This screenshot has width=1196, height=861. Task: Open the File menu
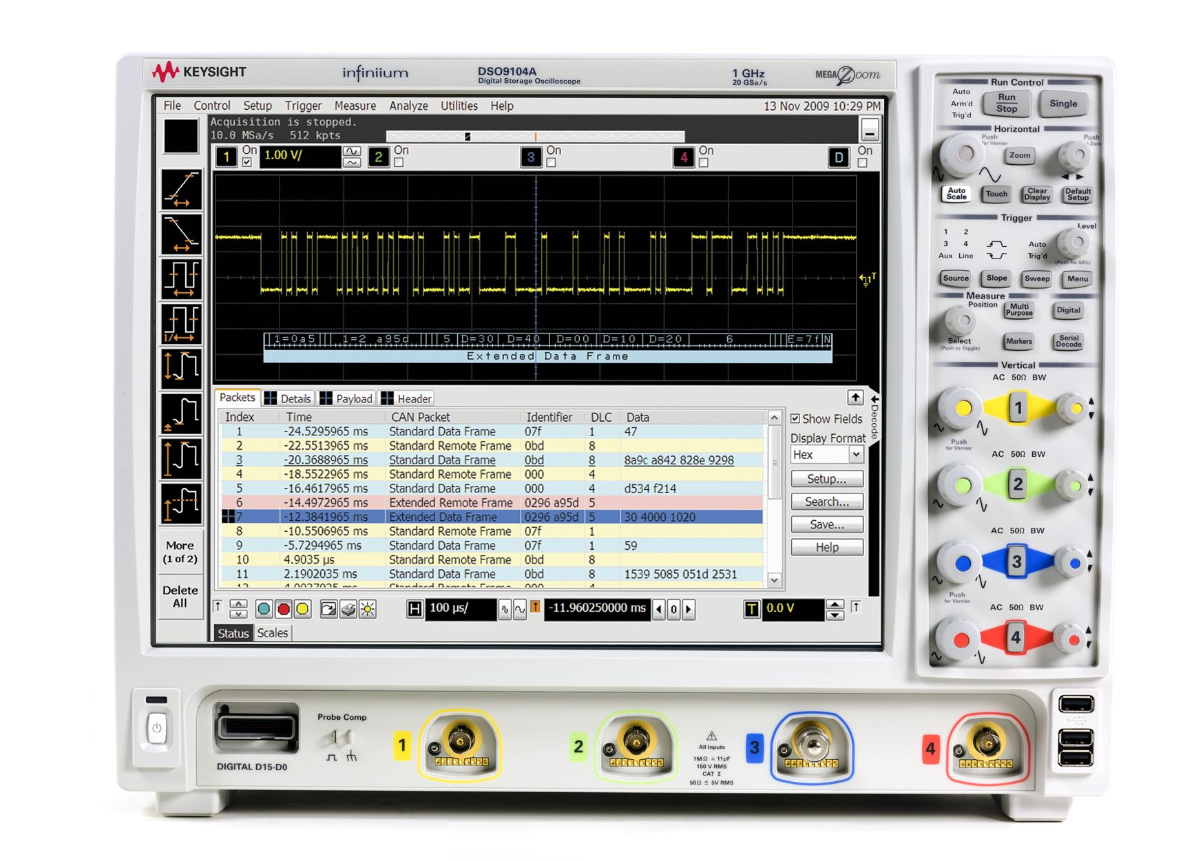coord(172,106)
